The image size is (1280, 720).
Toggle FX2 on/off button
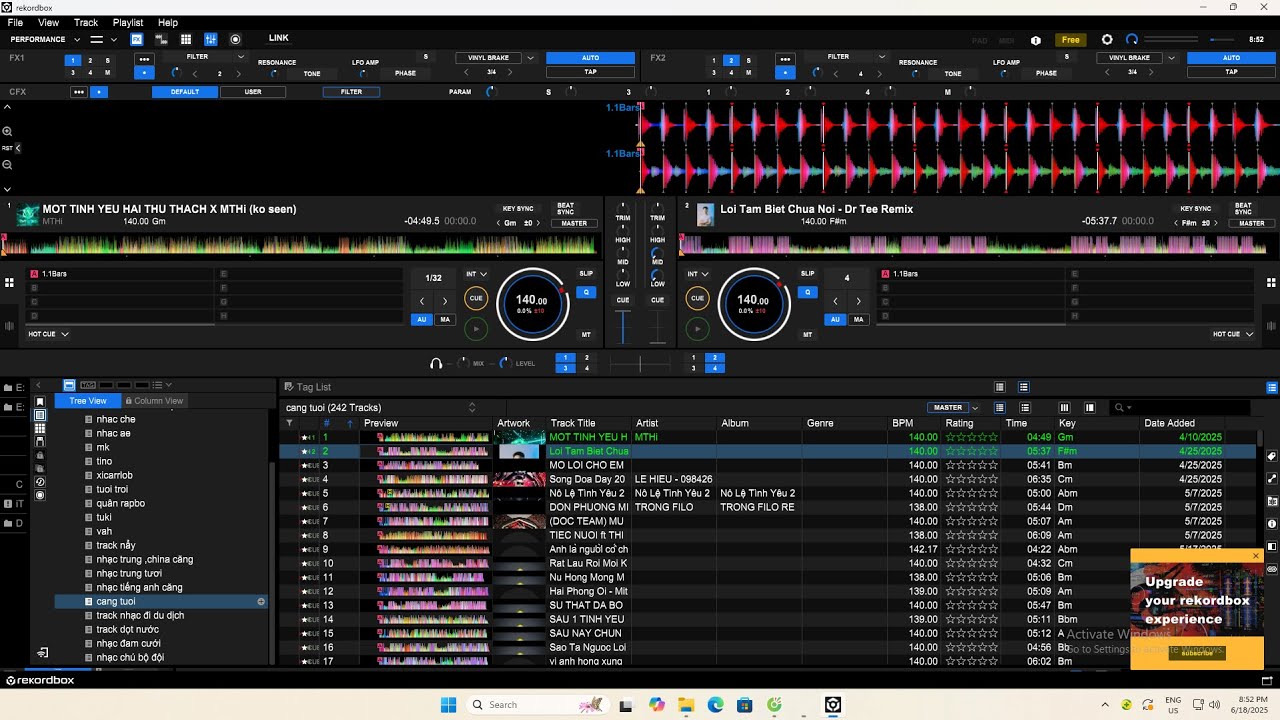785,73
